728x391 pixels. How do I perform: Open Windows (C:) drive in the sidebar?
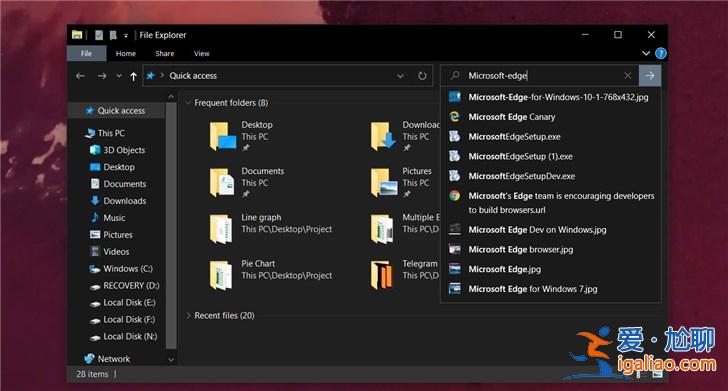(x=122, y=268)
